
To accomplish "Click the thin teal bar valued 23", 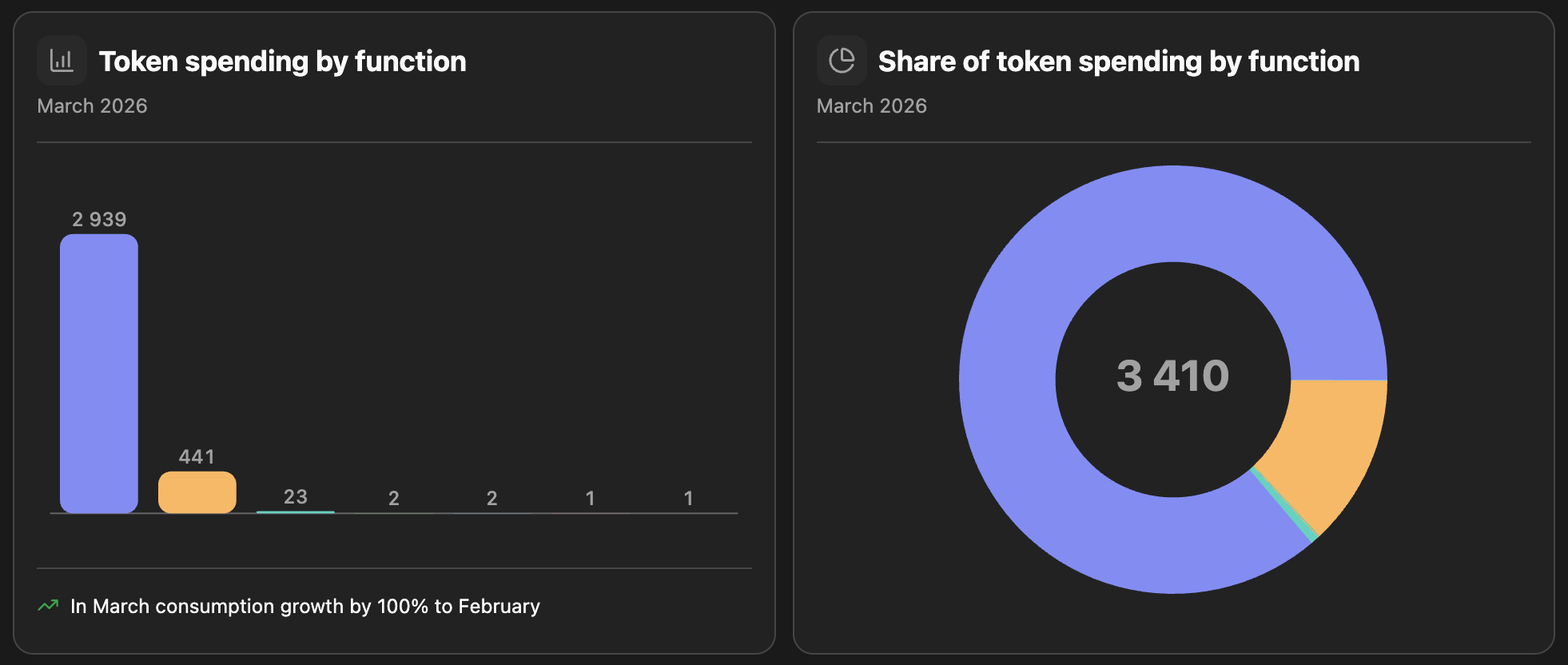I will [x=295, y=512].
